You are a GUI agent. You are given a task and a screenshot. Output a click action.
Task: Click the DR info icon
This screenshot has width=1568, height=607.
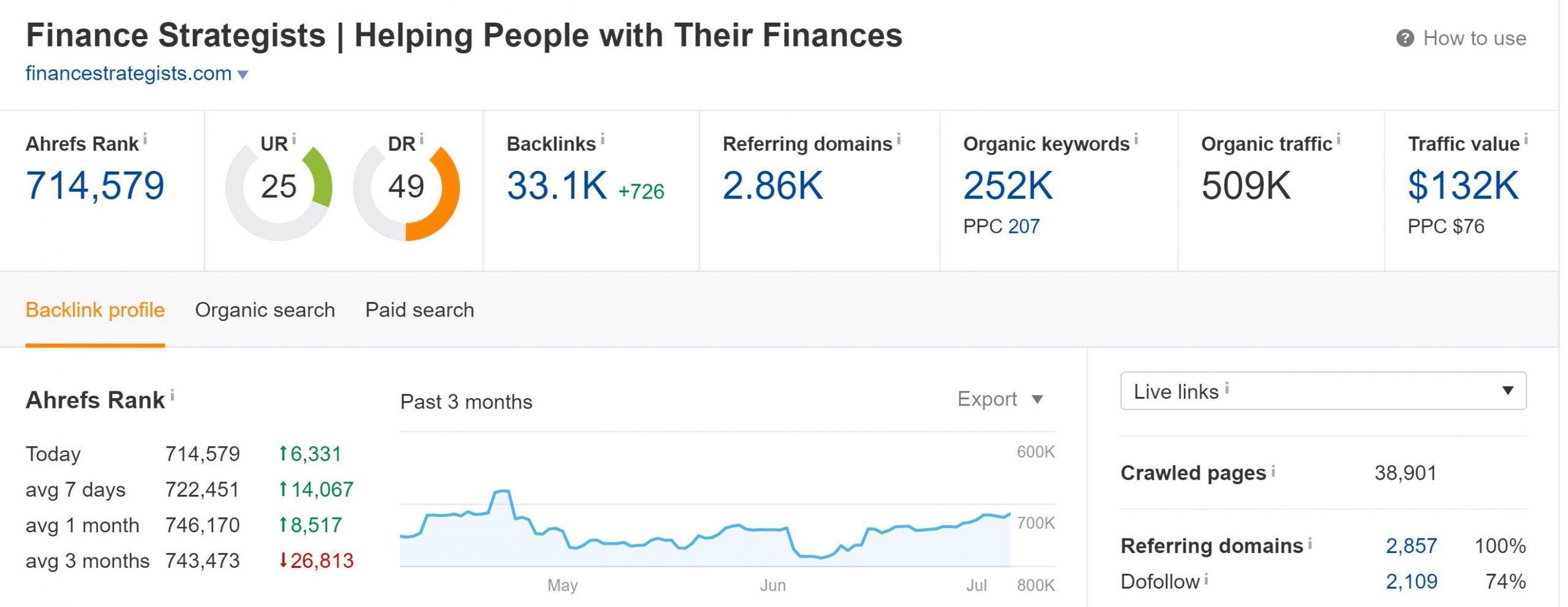click(421, 140)
